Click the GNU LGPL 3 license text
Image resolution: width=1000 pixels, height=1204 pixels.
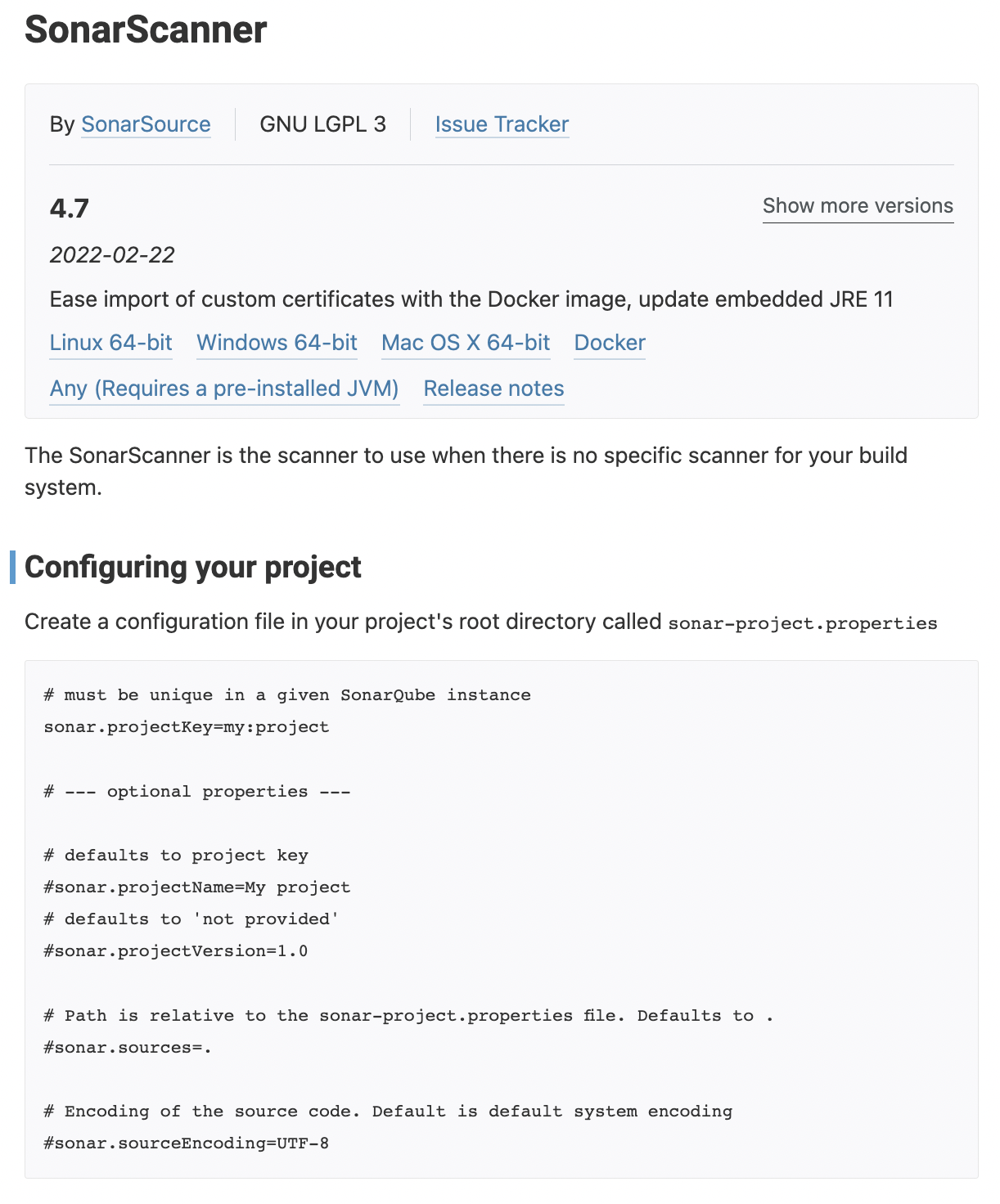[x=322, y=124]
